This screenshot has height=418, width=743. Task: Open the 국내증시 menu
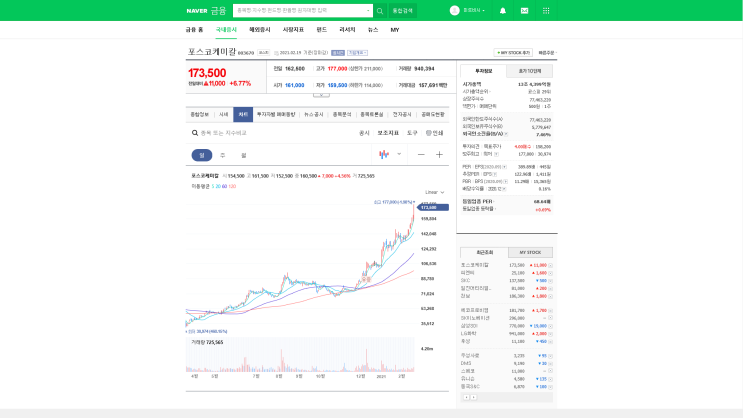pos(226,30)
